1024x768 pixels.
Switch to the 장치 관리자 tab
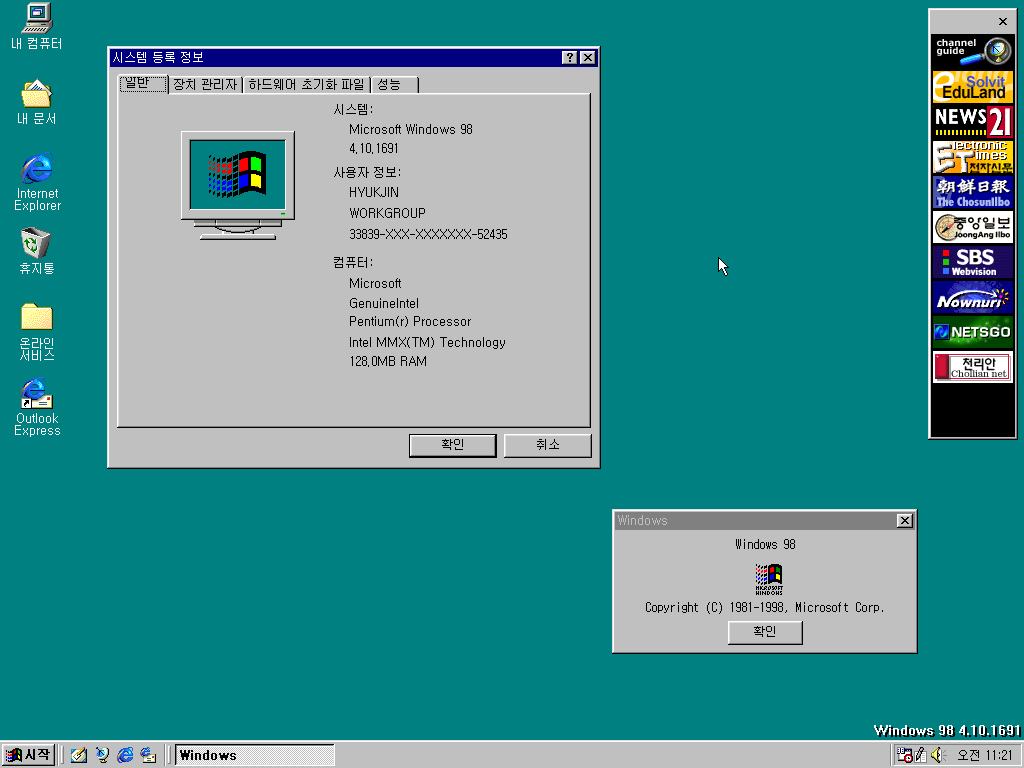205,85
